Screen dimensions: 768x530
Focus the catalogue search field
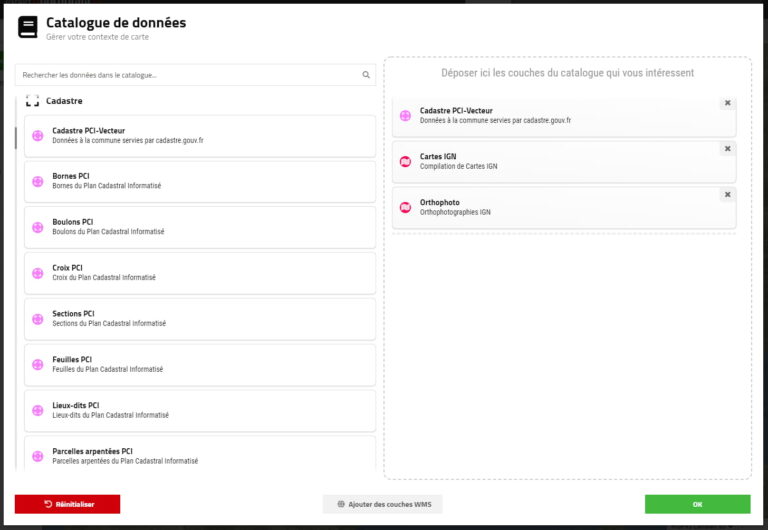click(190, 75)
